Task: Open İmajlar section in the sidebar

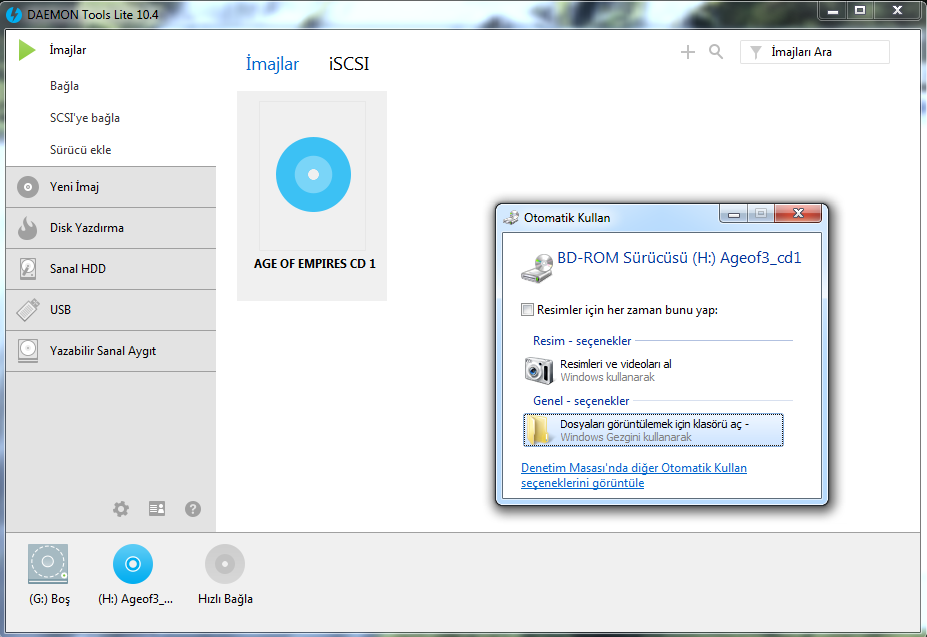Action: [x=68, y=50]
